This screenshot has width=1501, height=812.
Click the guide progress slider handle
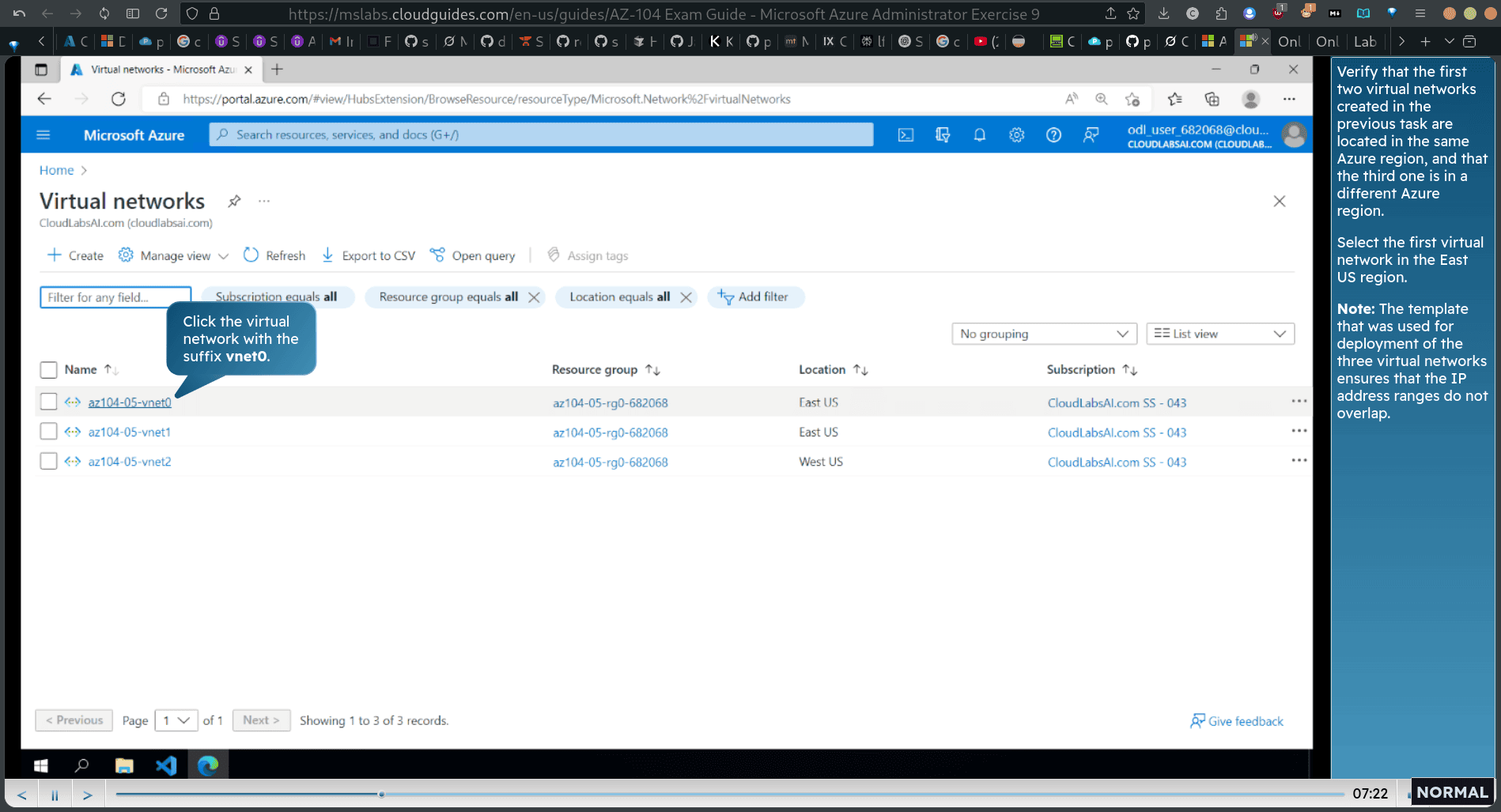tap(381, 794)
